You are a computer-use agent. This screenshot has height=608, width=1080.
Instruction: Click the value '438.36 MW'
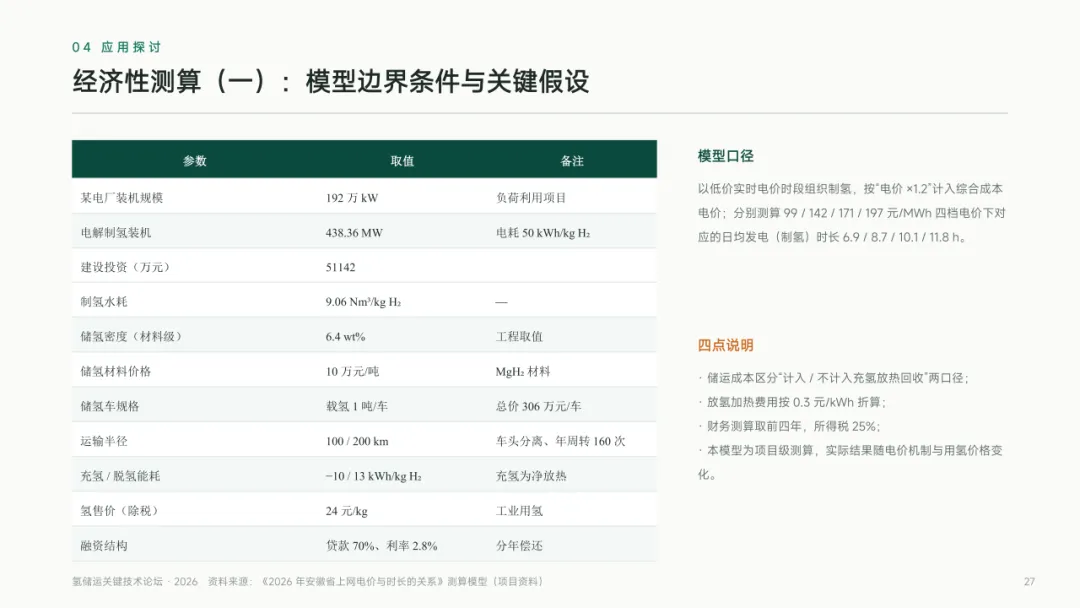(354, 233)
